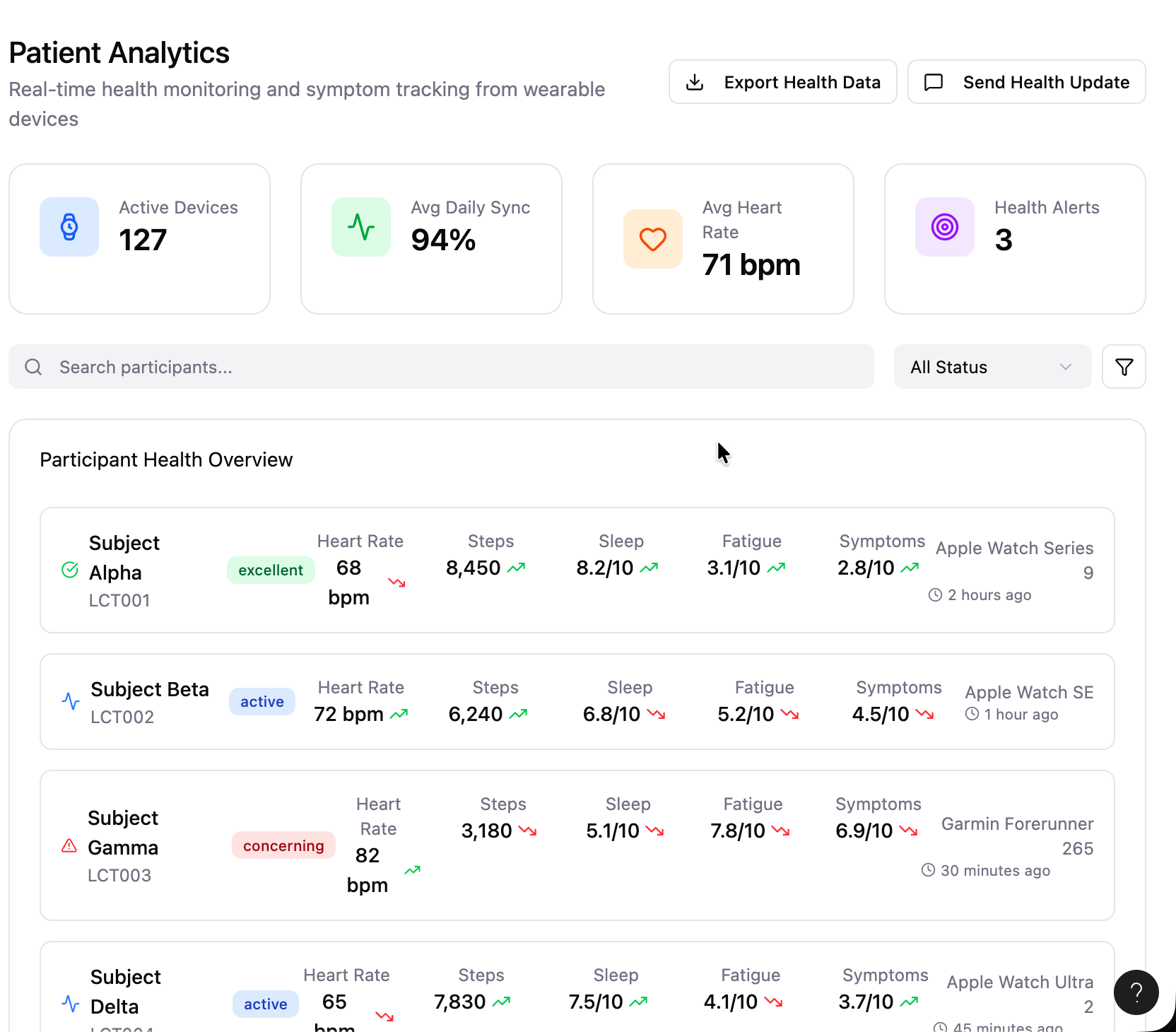Click Beta's fatigue value 5.2/10
Screen dimensions: 1176x1032
[x=746, y=714]
